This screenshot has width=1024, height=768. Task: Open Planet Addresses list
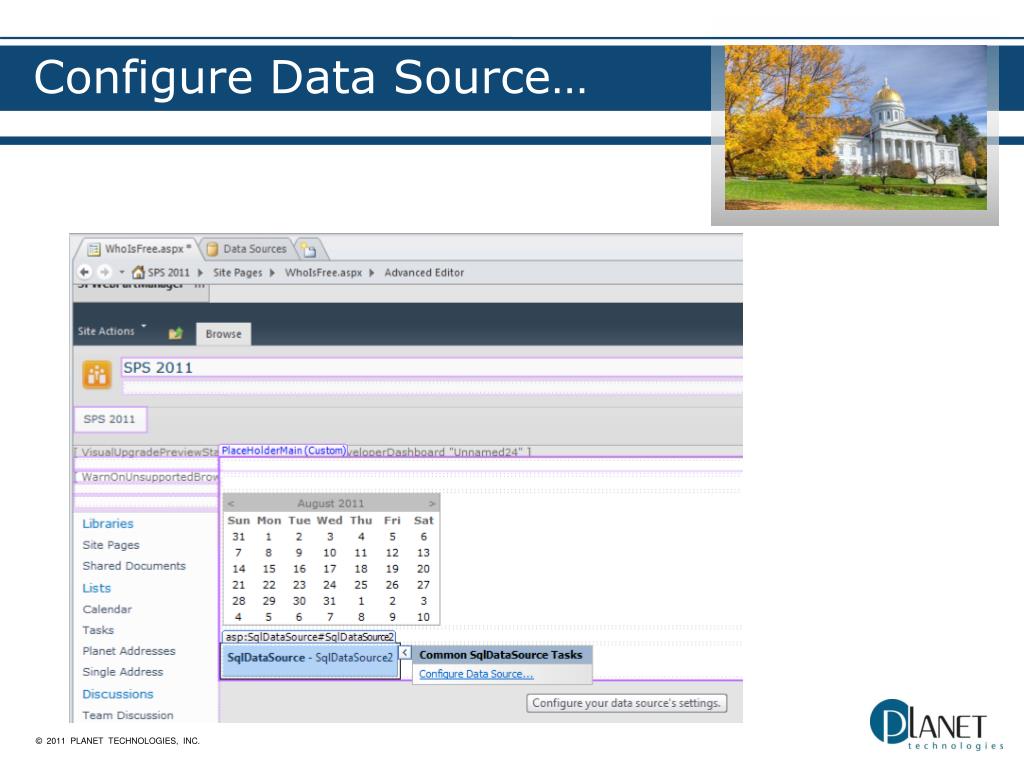[x=129, y=650]
